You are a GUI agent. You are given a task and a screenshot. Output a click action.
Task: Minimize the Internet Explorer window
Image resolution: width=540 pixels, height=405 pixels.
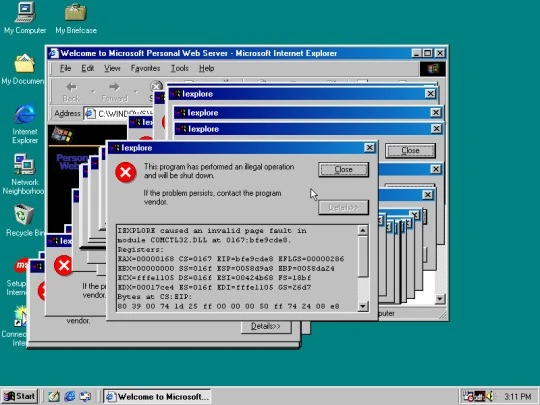(416, 53)
